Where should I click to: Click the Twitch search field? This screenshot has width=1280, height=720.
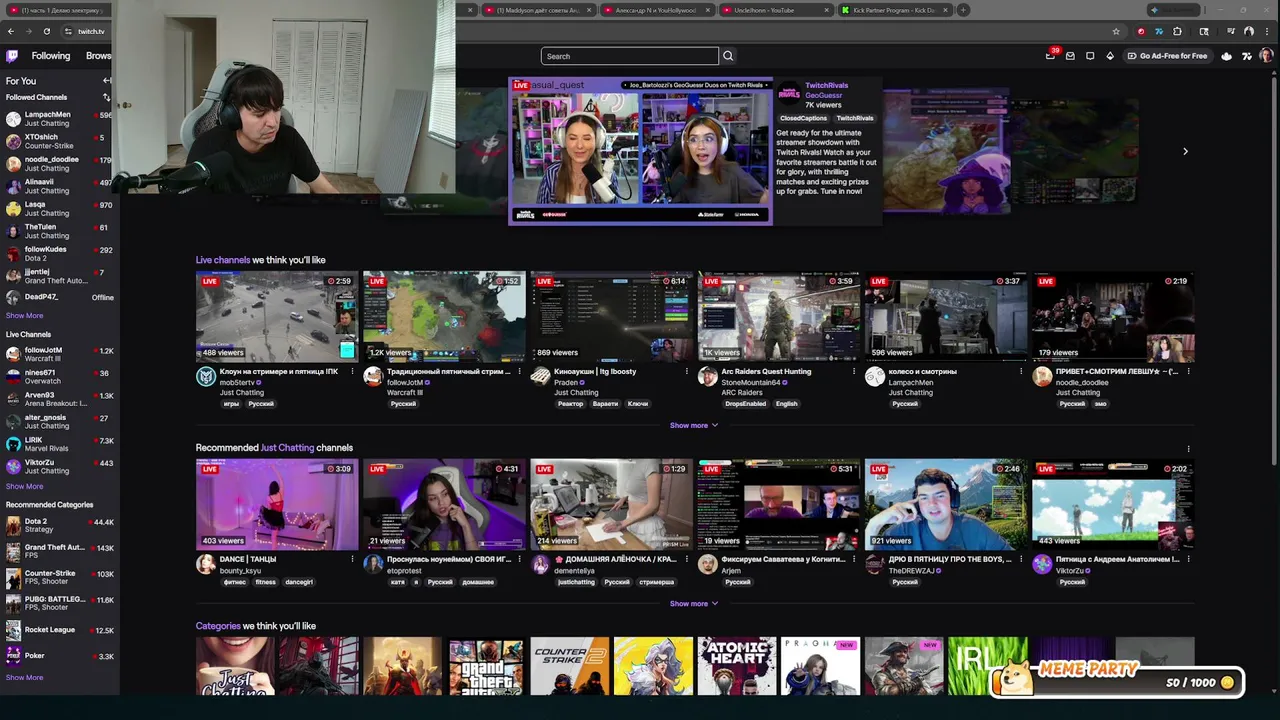click(630, 56)
